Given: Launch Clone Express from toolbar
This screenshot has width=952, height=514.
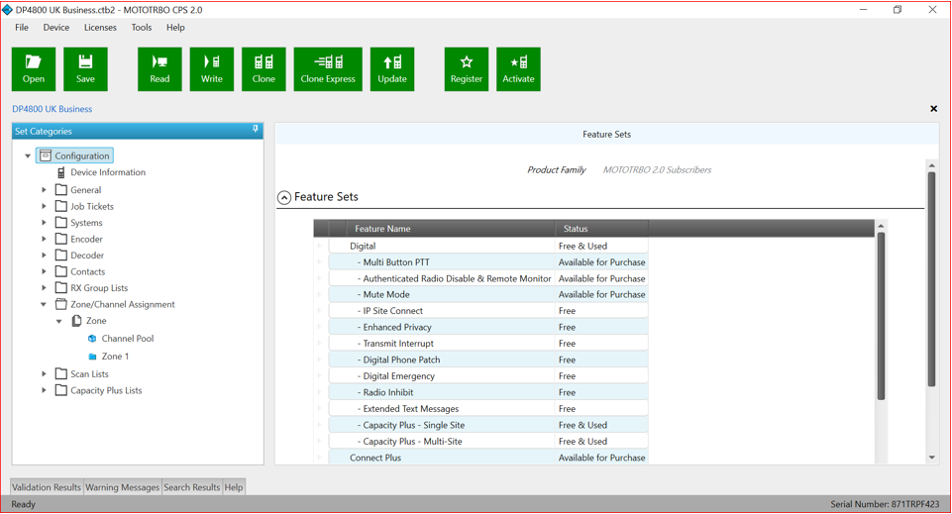Looking at the screenshot, I should [328, 69].
